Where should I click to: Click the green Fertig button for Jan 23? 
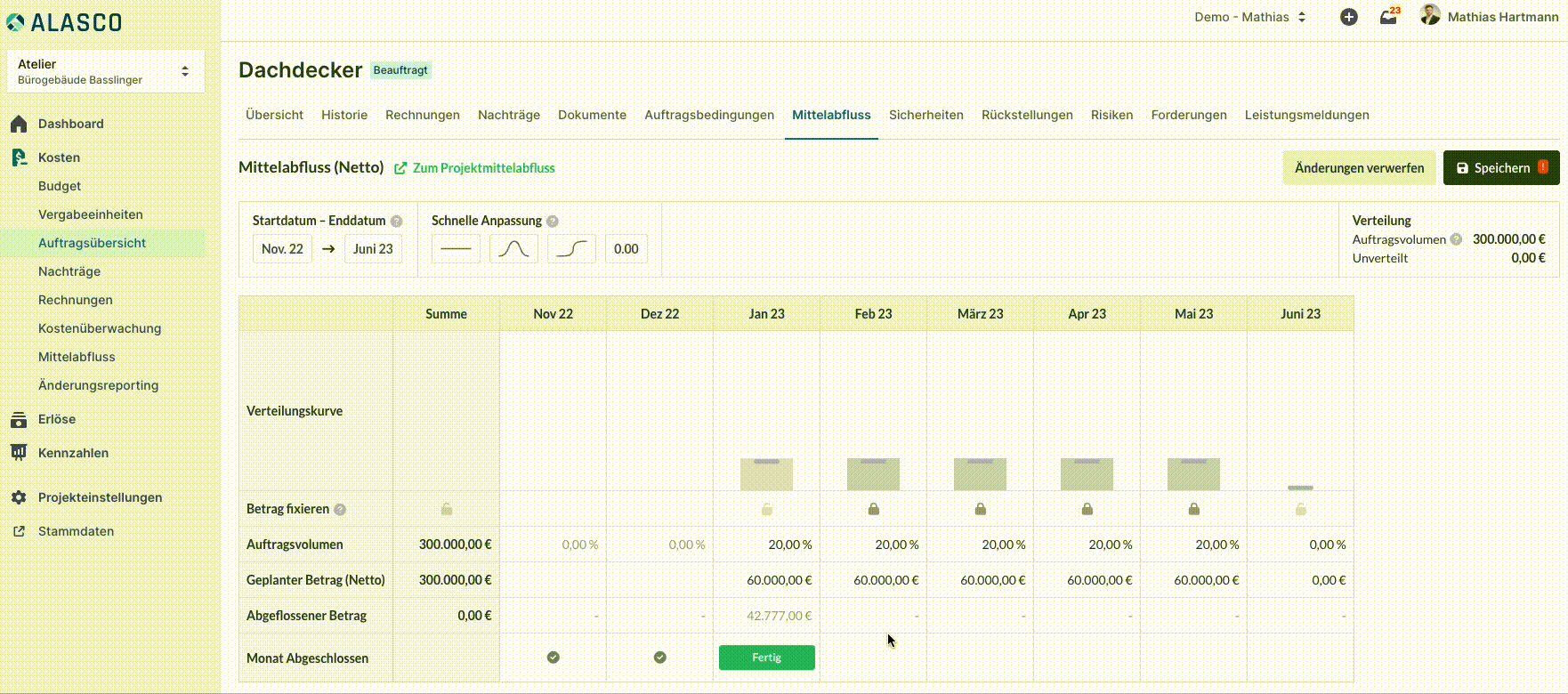[x=767, y=658]
